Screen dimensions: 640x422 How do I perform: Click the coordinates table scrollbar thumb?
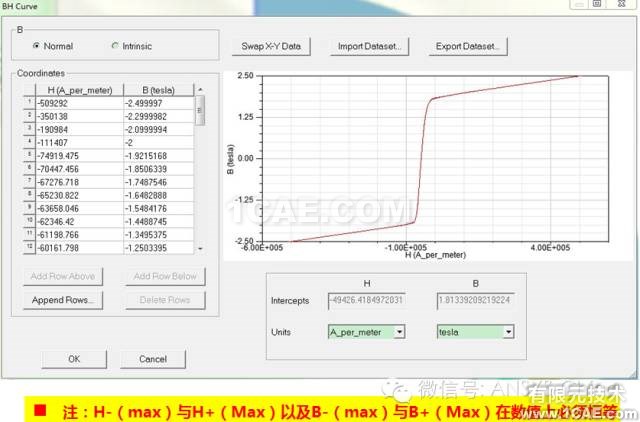point(200,110)
